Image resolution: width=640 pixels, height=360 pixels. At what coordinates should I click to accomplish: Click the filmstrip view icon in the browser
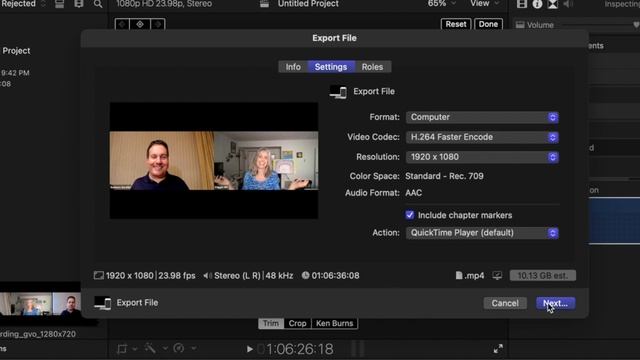click(x=79, y=4)
